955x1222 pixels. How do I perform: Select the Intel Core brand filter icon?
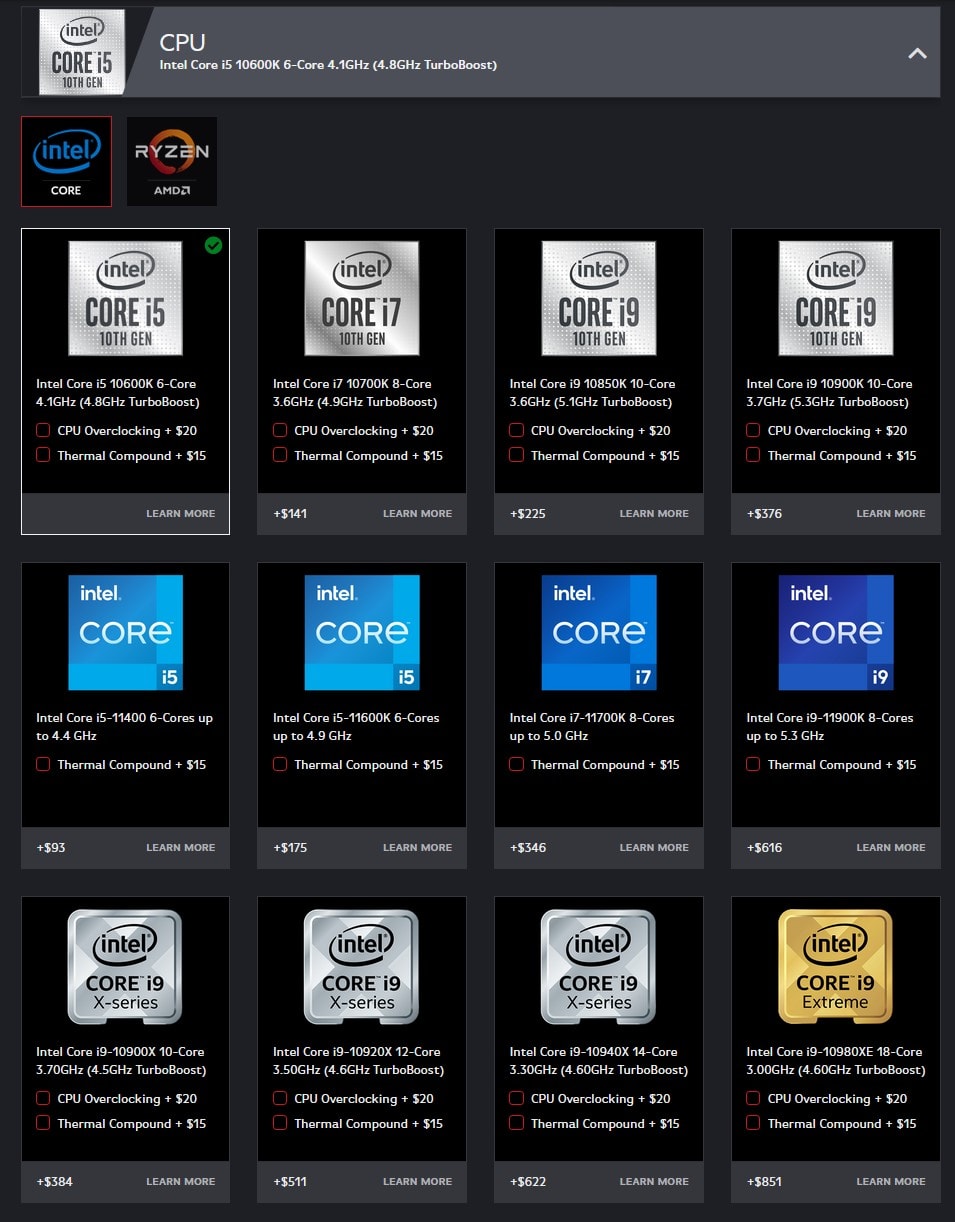coord(66,161)
